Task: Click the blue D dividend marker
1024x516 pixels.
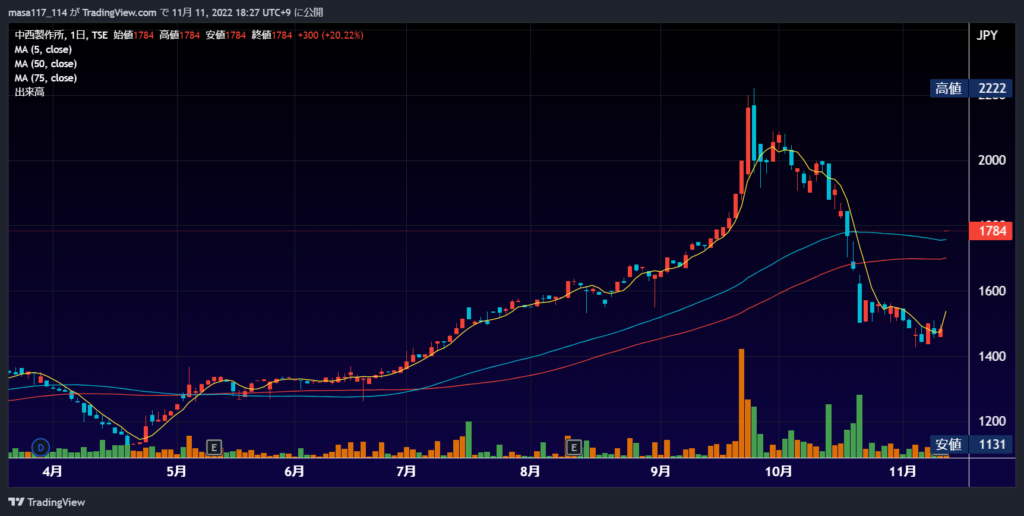Action: click(41, 447)
